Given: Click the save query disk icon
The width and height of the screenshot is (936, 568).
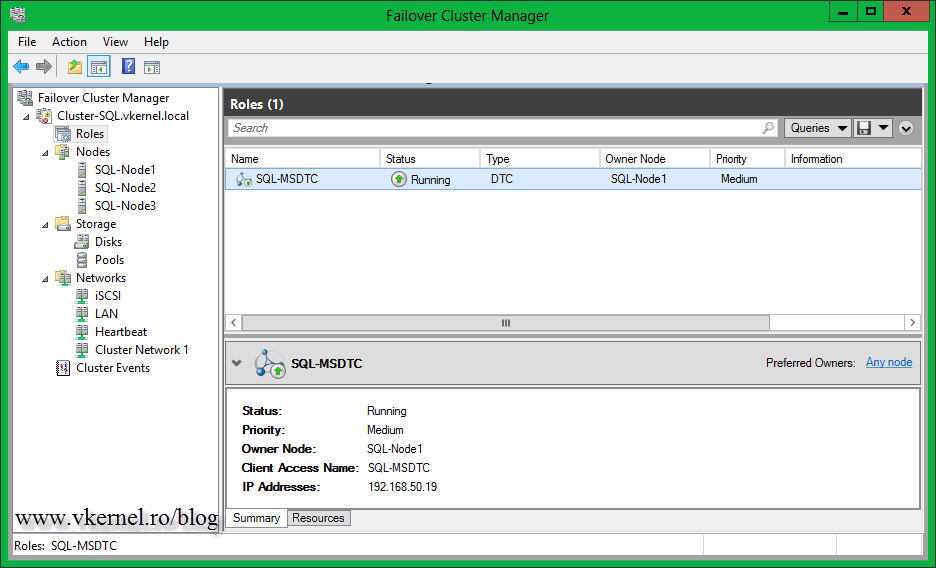Looking at the screenshot, I should tap(864, 128).
